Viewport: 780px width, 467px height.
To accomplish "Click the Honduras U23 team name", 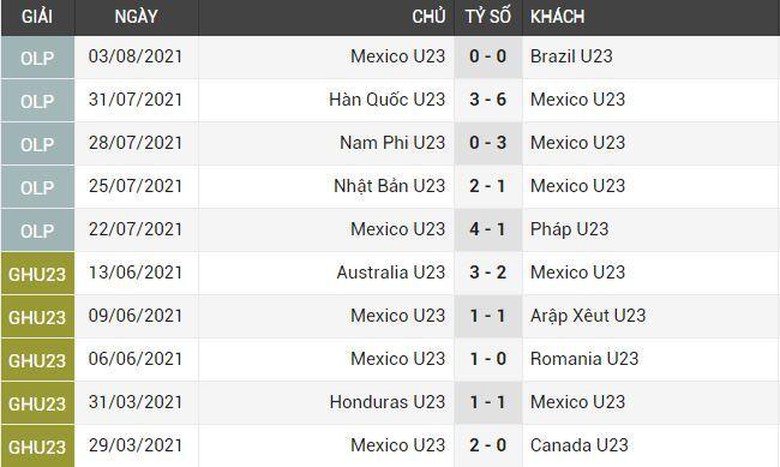I will [387, 401].
